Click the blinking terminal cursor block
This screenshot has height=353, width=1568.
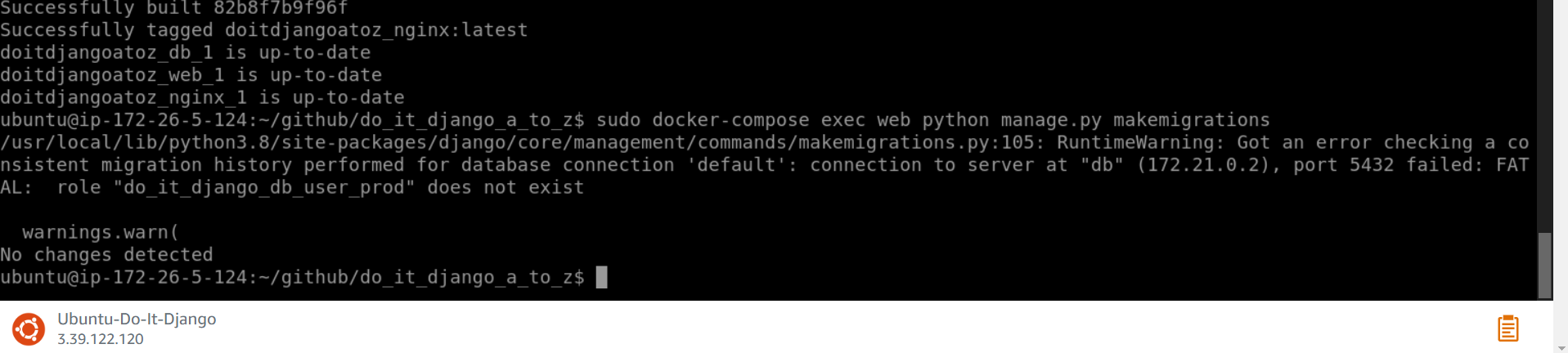[x=601, y=278]
